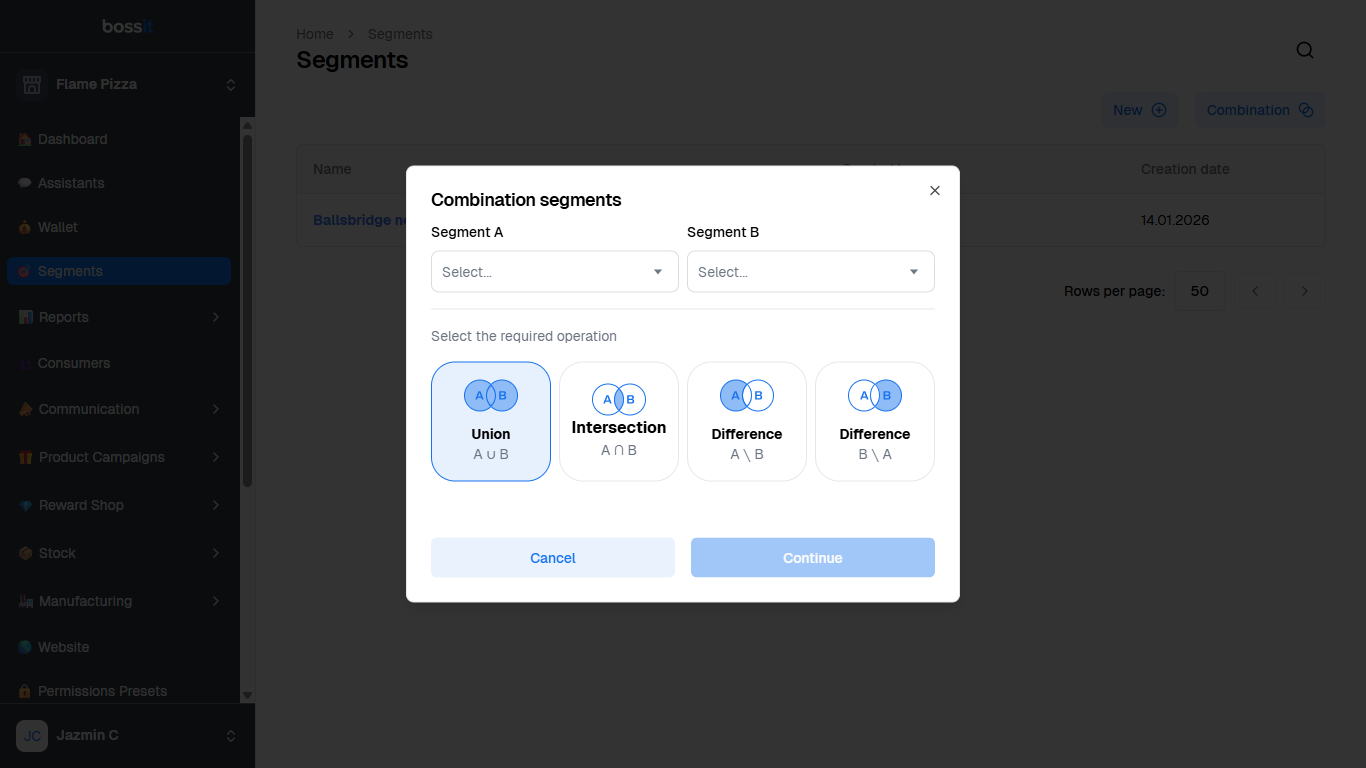This screenshot has height=768, width=1366.
Task: Select Difference B \ A operation
Action: (875, 421)
